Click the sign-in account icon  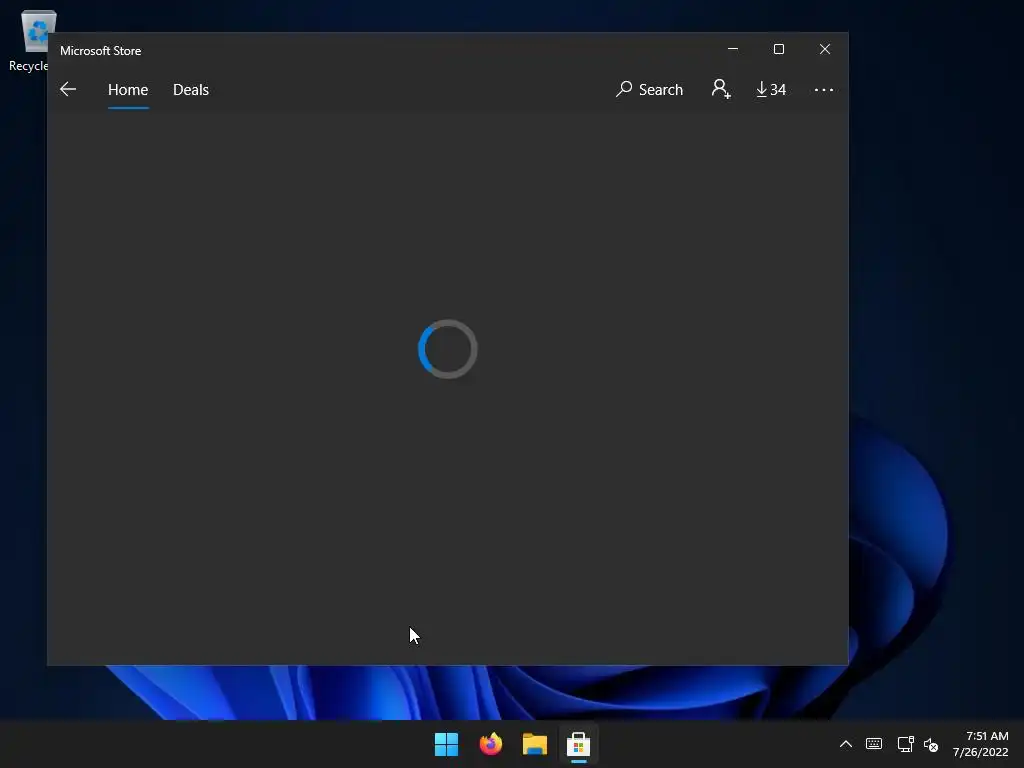coord(721,89)
